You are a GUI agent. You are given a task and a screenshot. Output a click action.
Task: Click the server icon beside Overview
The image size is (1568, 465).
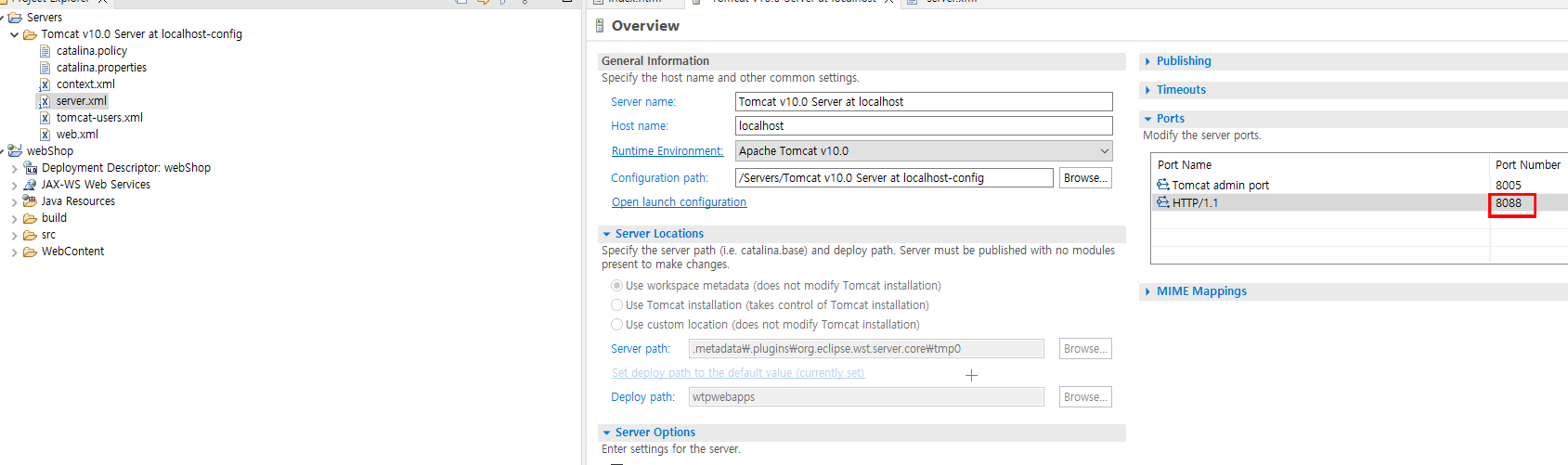600,26
